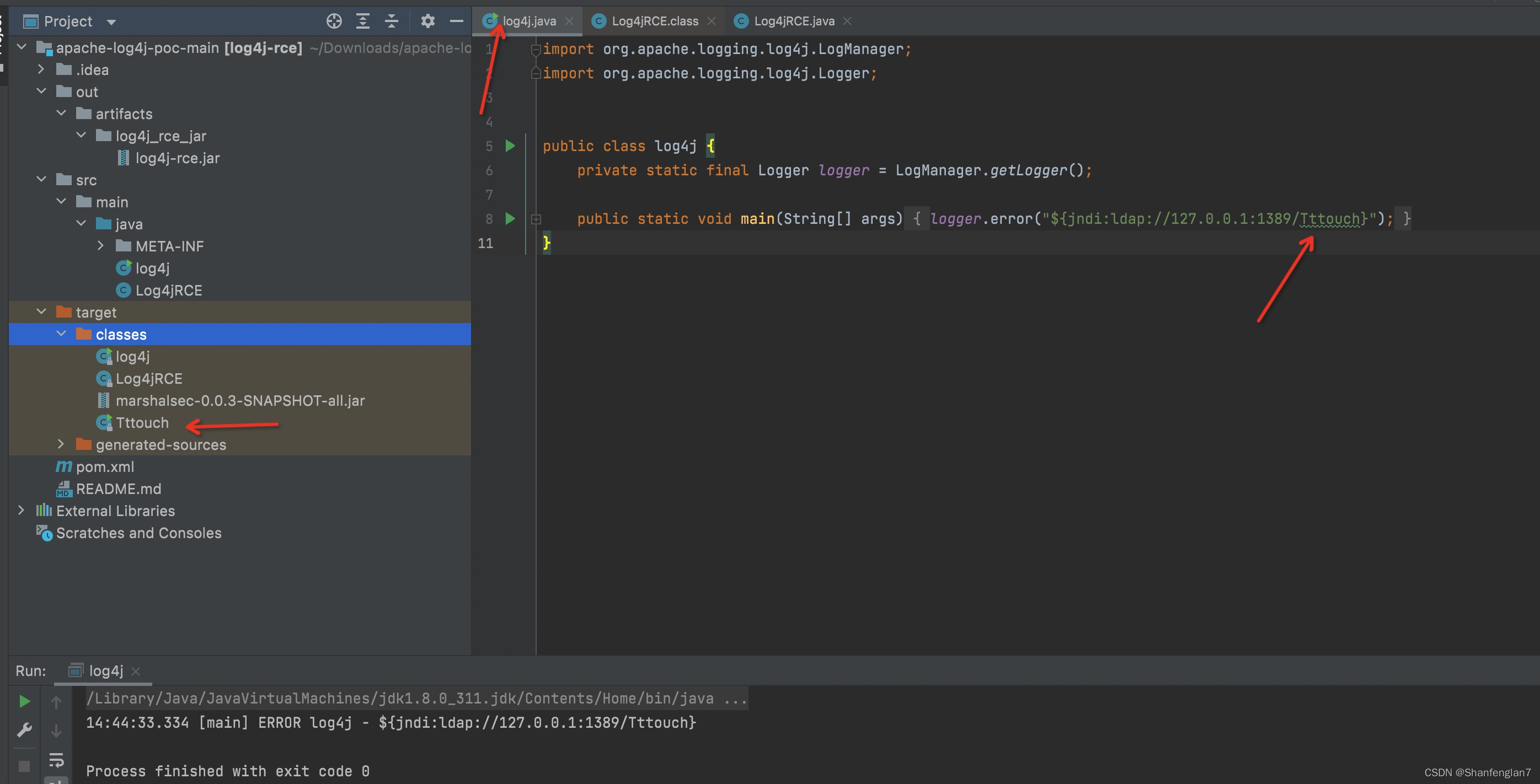
Task: Expand the folded main method body
Action: pos(536,219)
